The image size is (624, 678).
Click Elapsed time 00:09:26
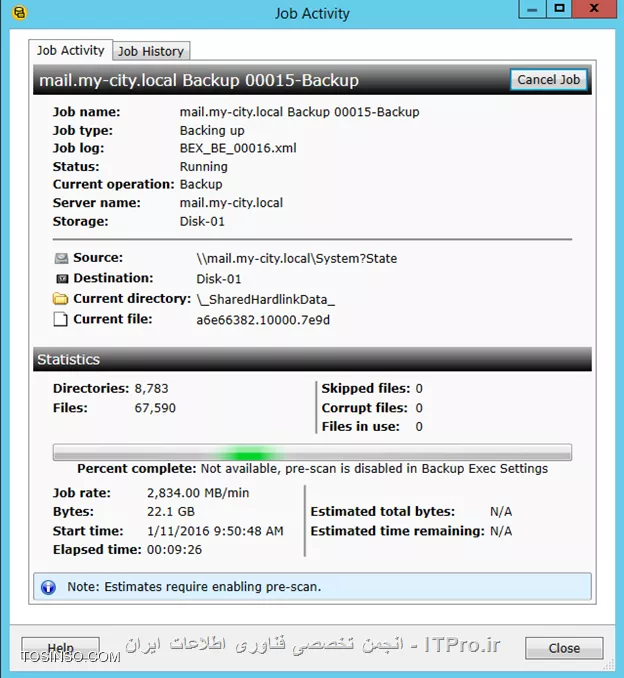pyautogui.click(x=174, y=550)
